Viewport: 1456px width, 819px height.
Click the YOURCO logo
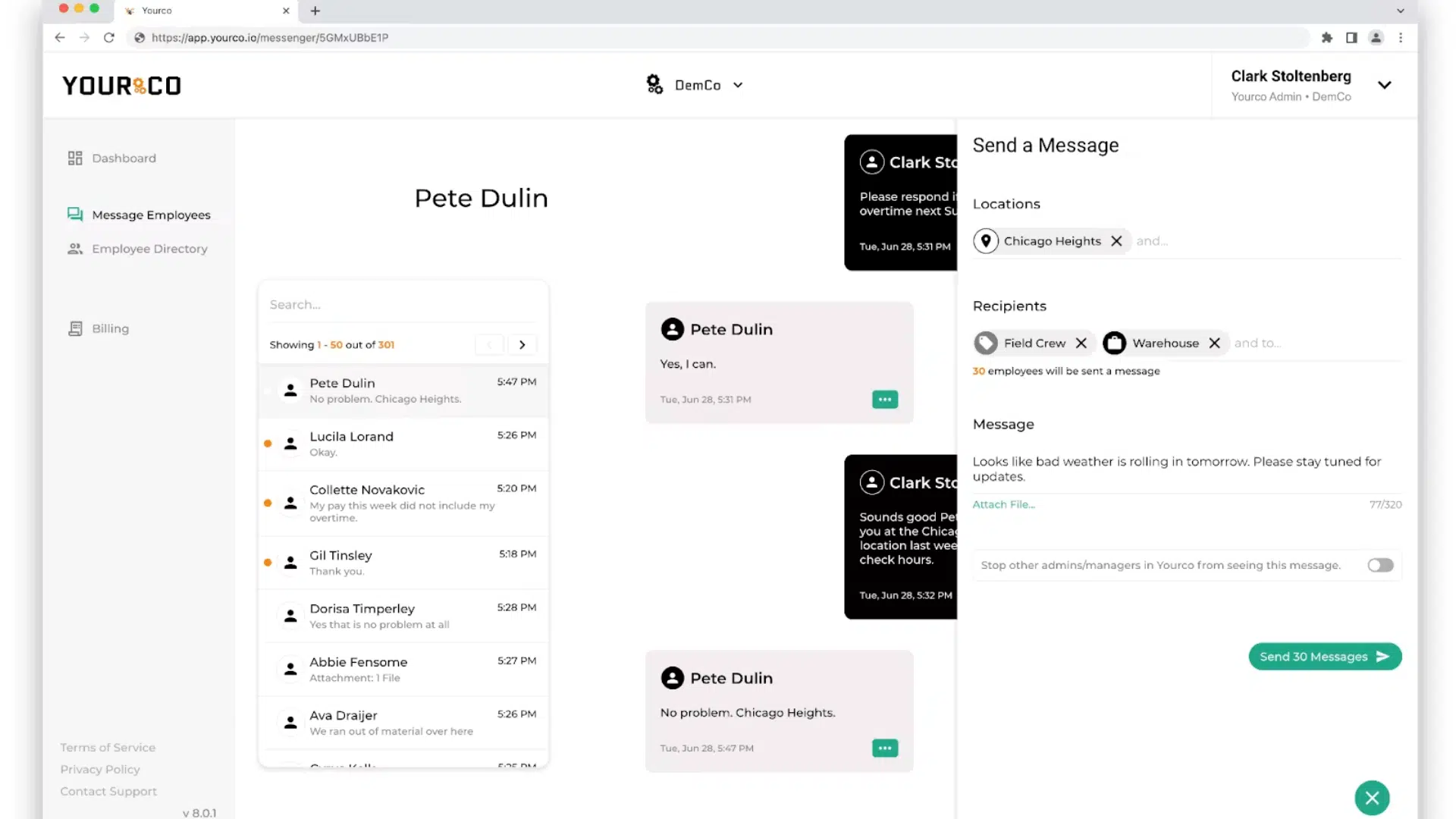[x=121, y=86]
